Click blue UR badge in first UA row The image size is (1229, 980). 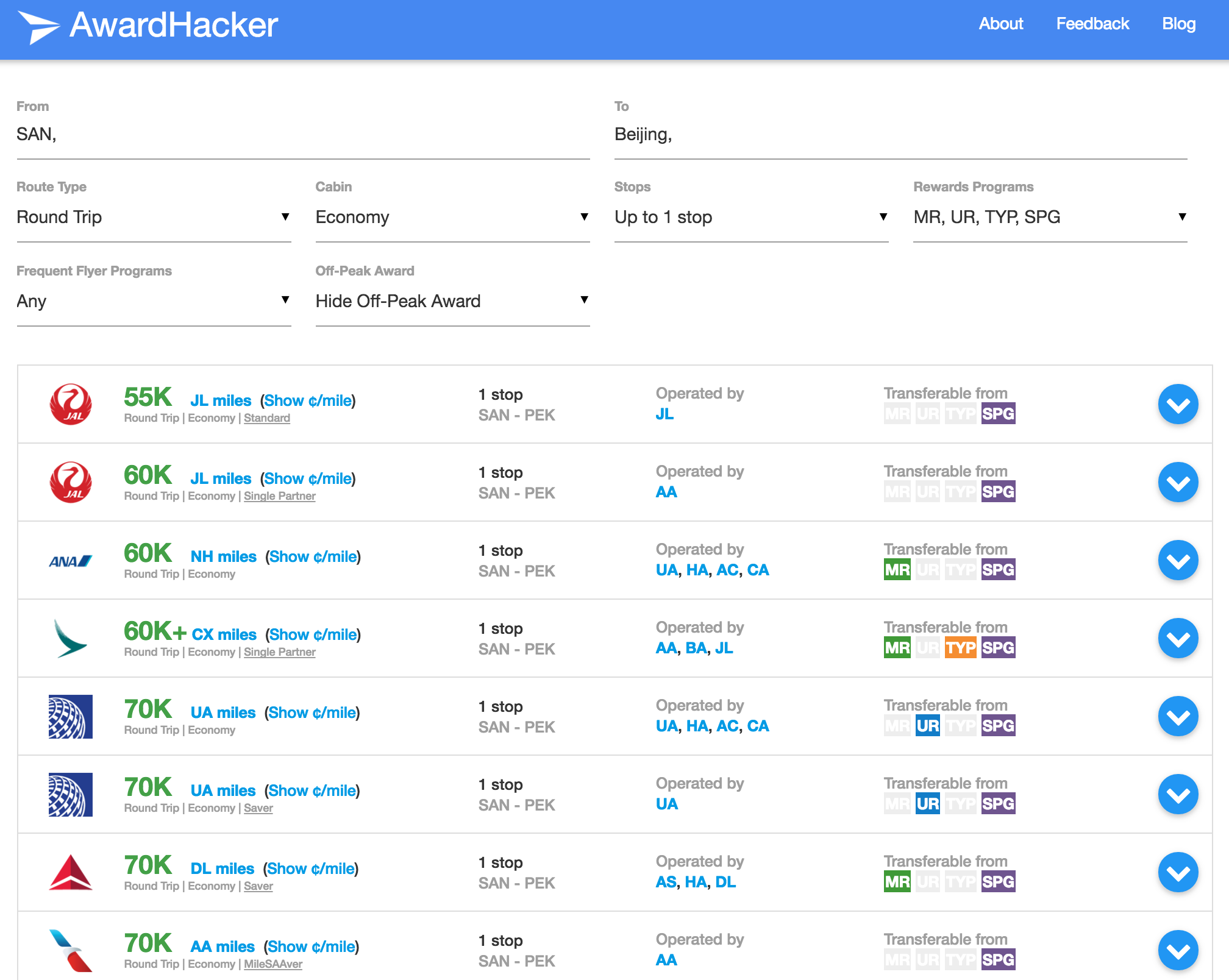point(927,726)
